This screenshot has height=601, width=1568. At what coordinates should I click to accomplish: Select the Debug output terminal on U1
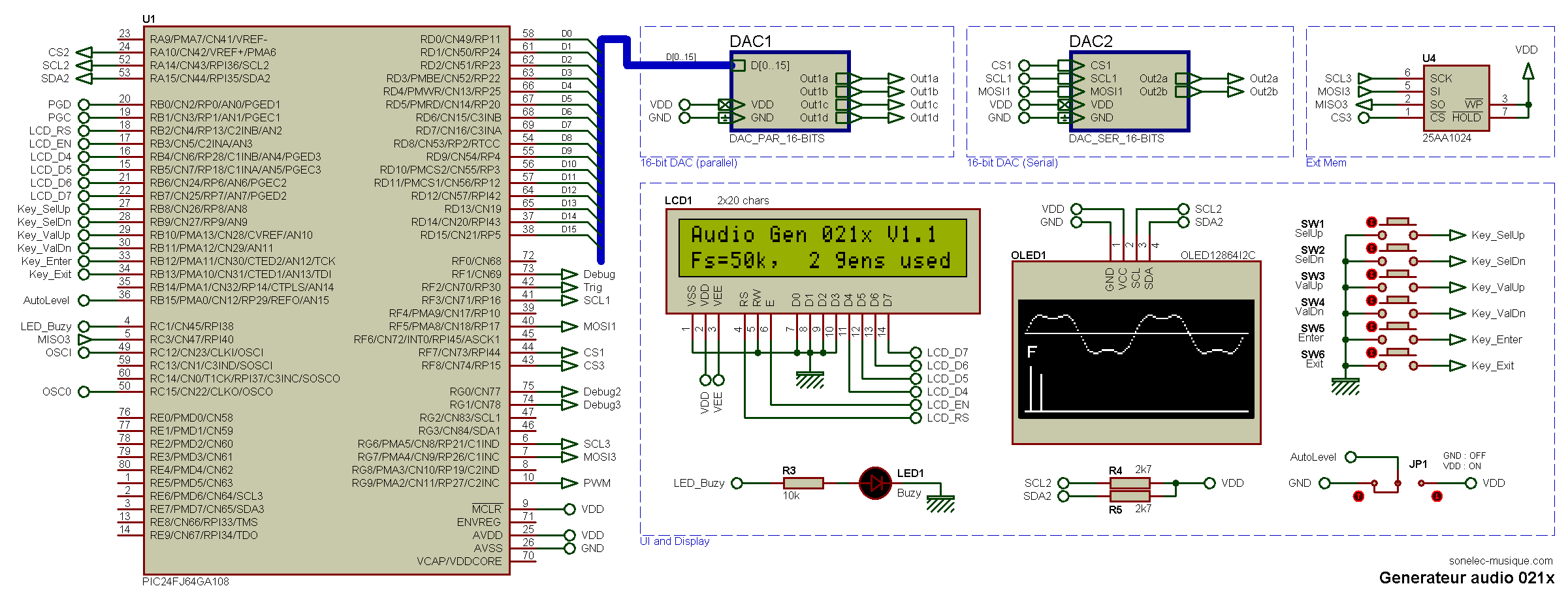(x=569, y=274)
